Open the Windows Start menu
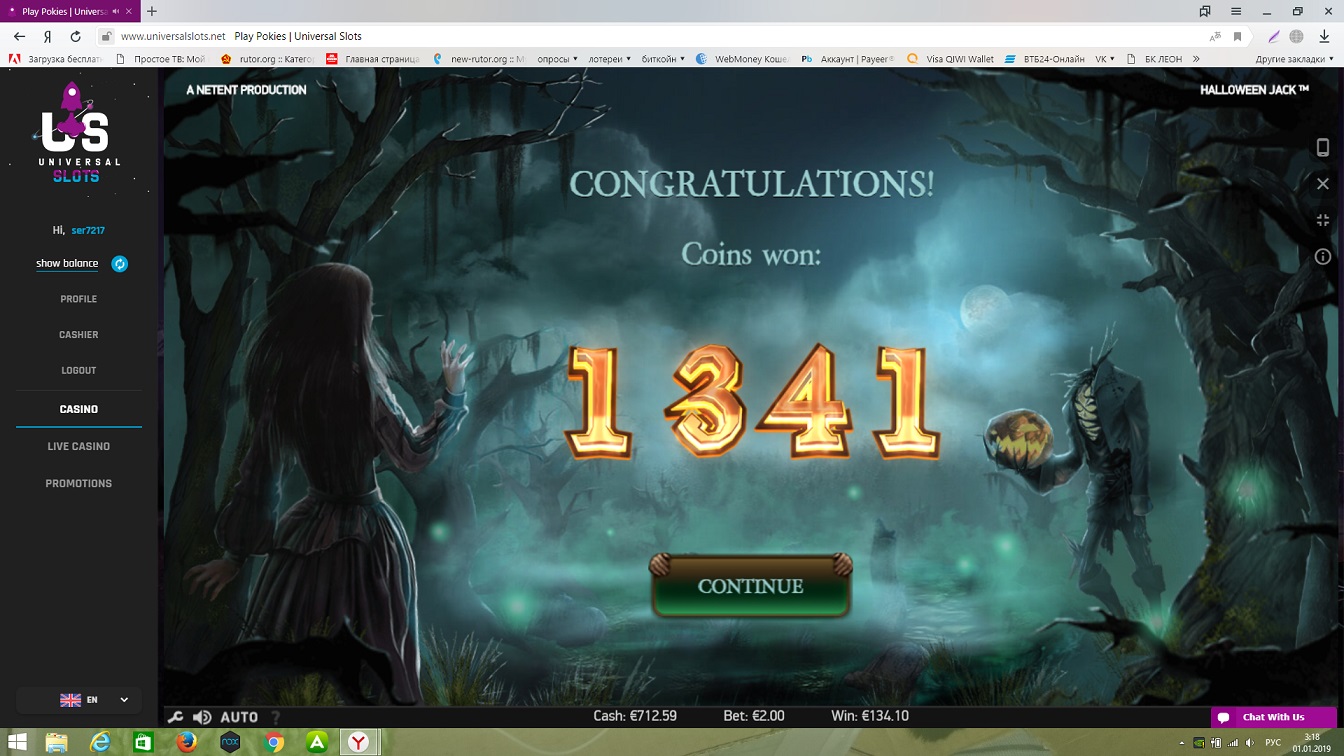 (18, 742)
